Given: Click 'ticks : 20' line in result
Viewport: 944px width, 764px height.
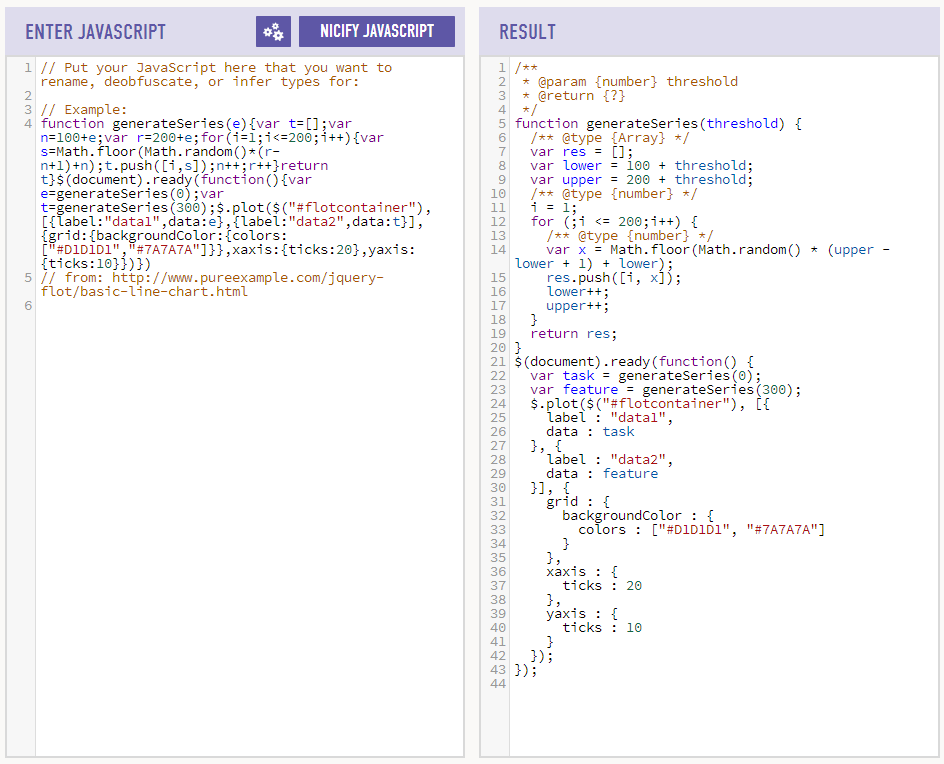Looking at the screenshot, I should coord(602,586).
